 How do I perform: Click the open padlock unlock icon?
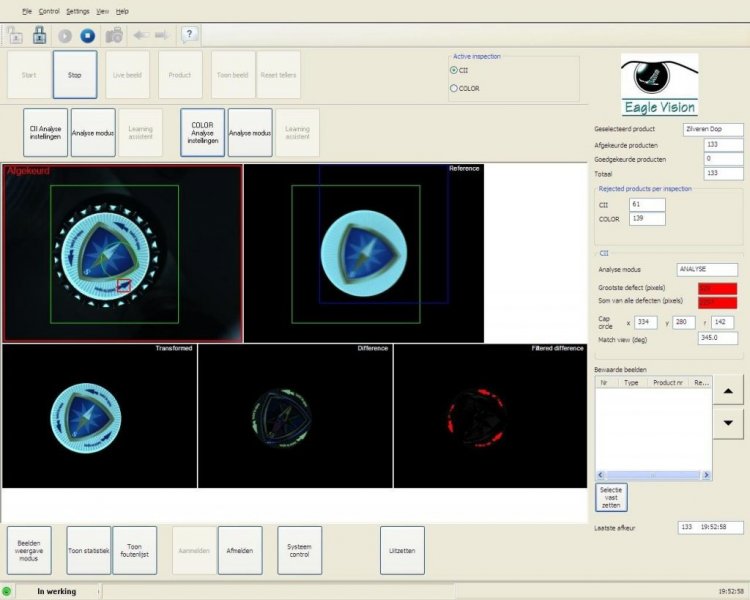coord(15,35)
